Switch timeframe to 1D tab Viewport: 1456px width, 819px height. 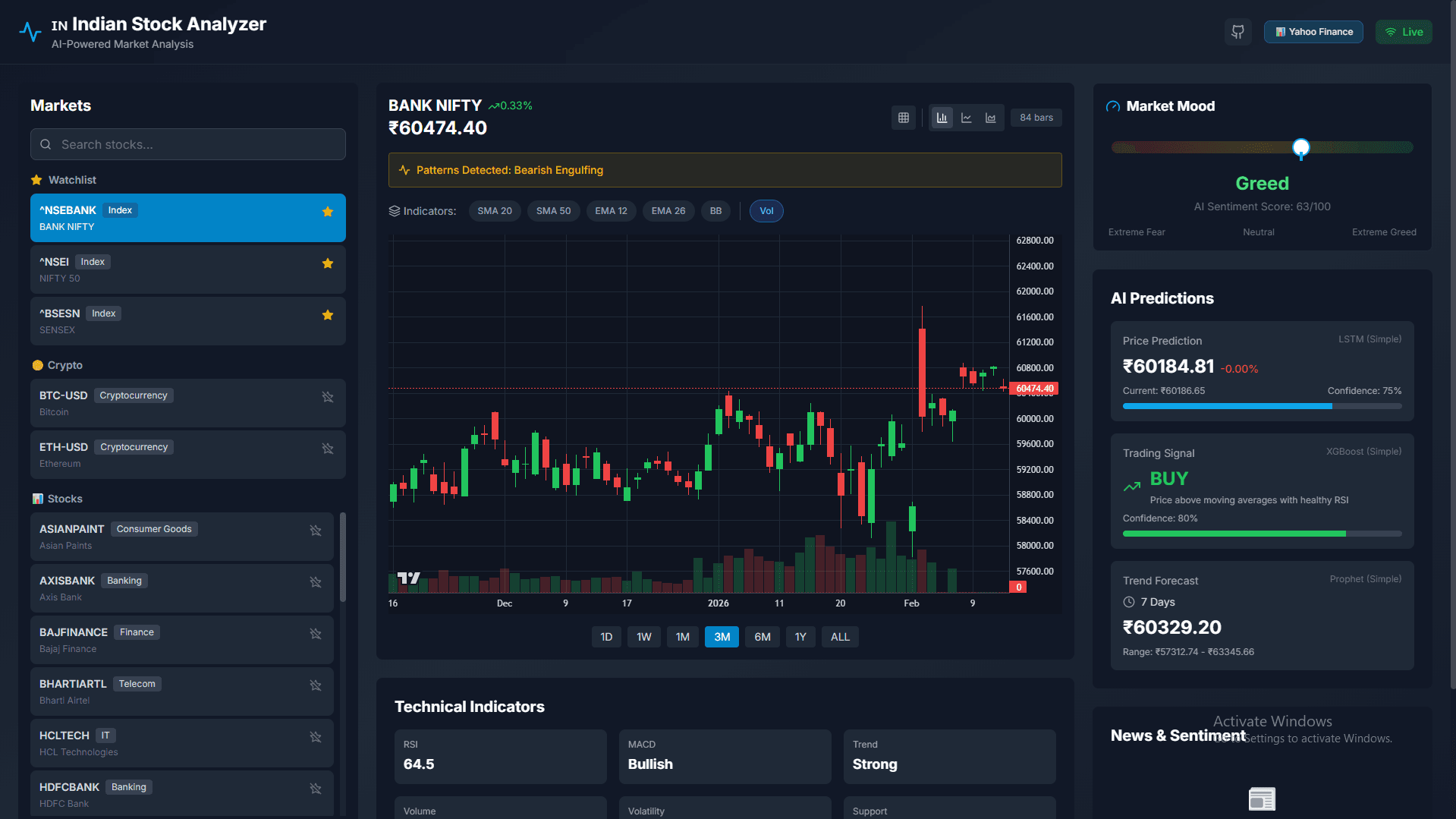(606, 636)
